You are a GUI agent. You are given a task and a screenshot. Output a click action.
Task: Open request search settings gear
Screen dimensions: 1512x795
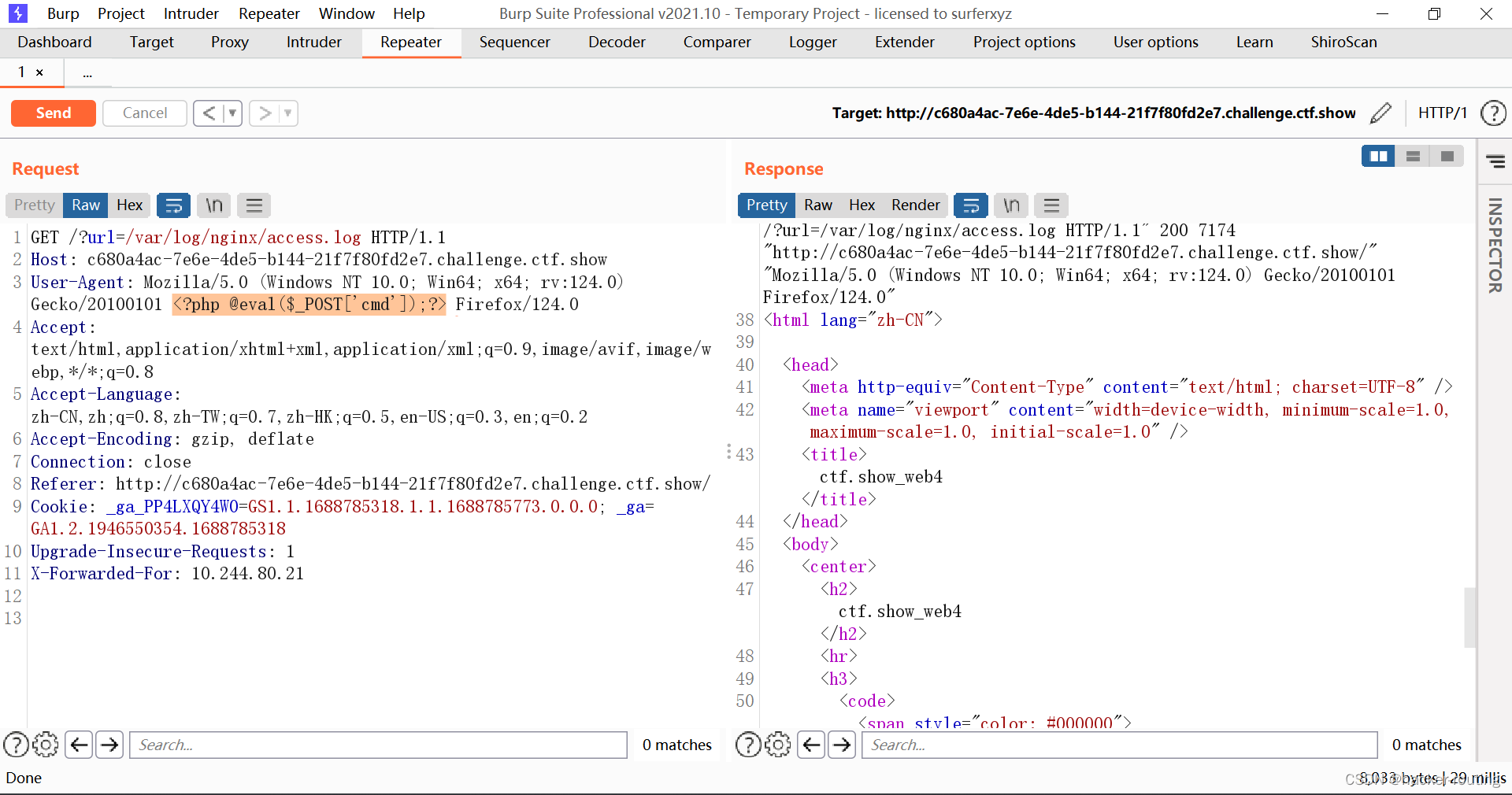coord(46,745)
